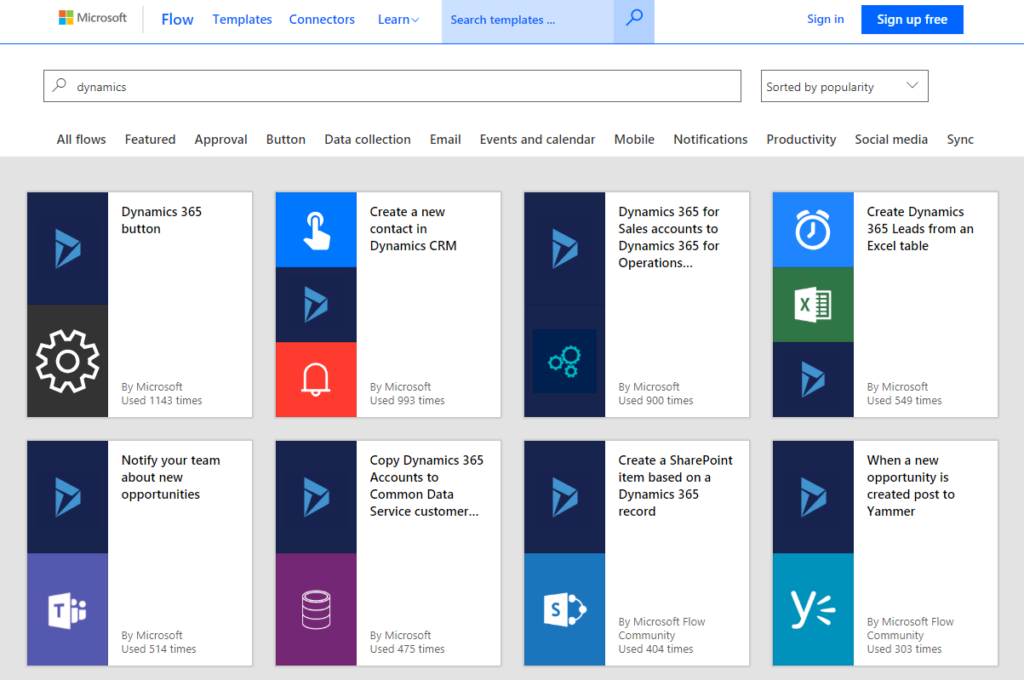This screenshot has width=1024, height=680.
Task: Select the Notifications category filter
Action: 710,139
